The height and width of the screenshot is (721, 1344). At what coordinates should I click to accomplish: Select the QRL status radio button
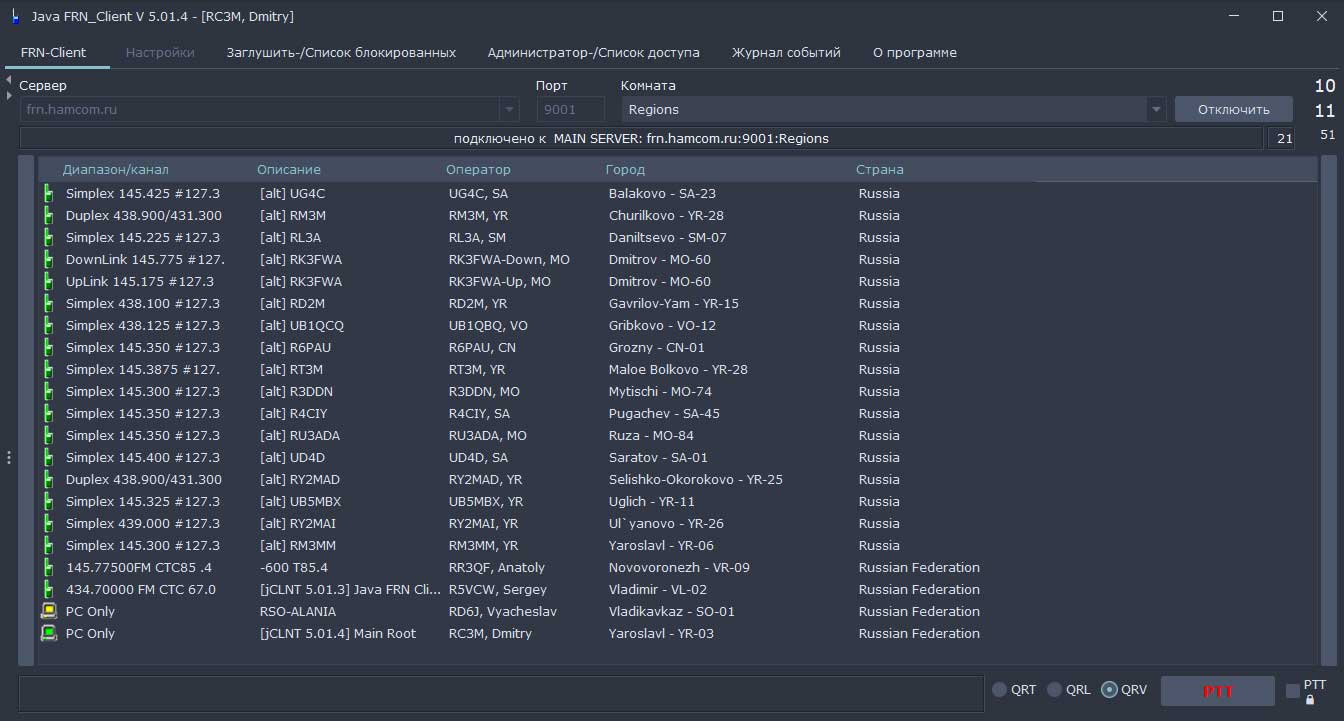tap(1054, 690)
